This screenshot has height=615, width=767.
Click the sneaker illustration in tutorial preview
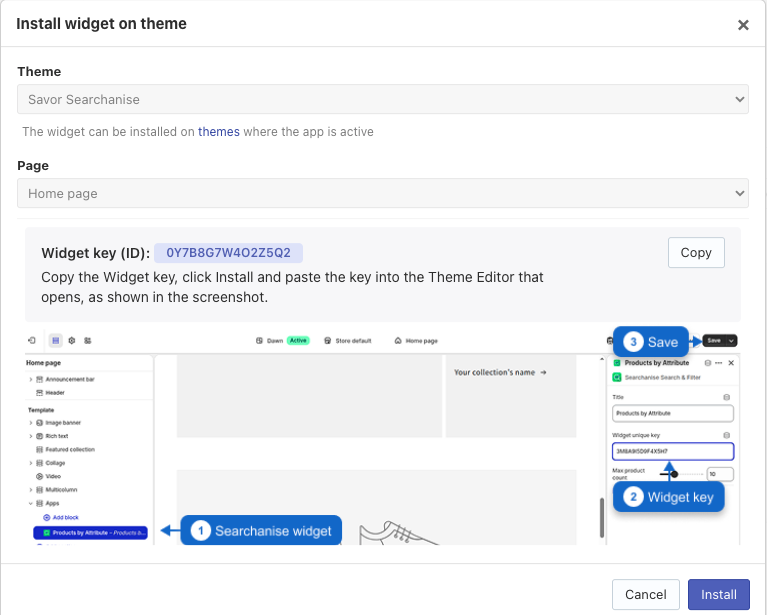tap(399, 533)
